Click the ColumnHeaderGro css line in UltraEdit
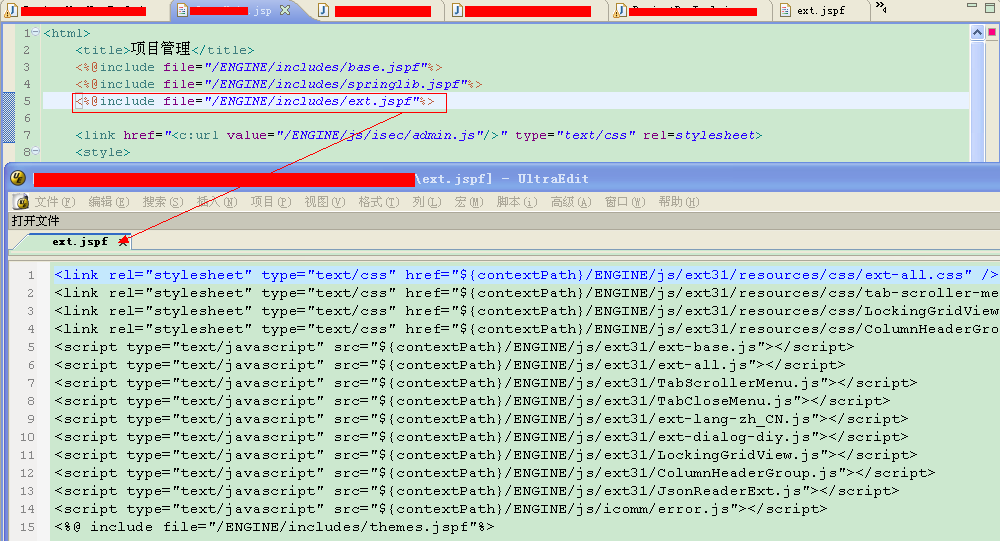The height and width of the screenshot is (541, 1000). click(x=526, y=329)
